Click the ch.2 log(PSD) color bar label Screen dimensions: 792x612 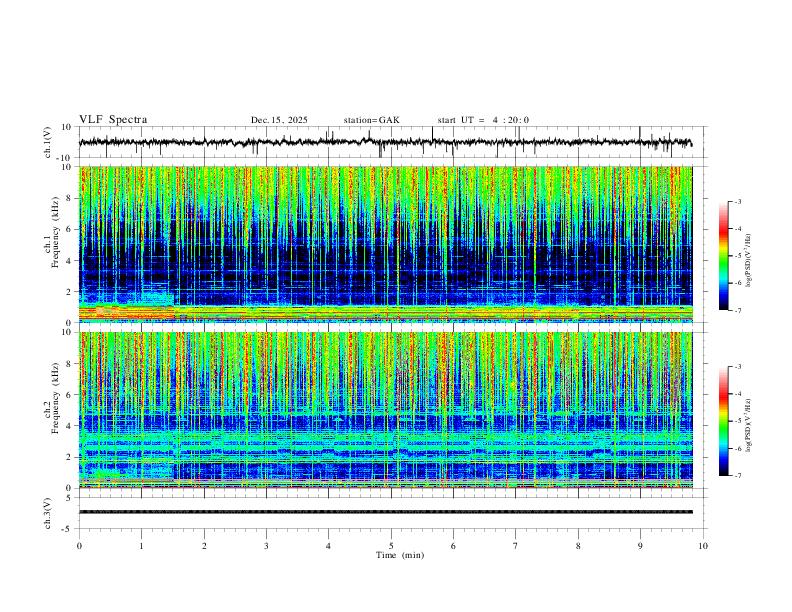pyautogui.click(x=748, y=425)
